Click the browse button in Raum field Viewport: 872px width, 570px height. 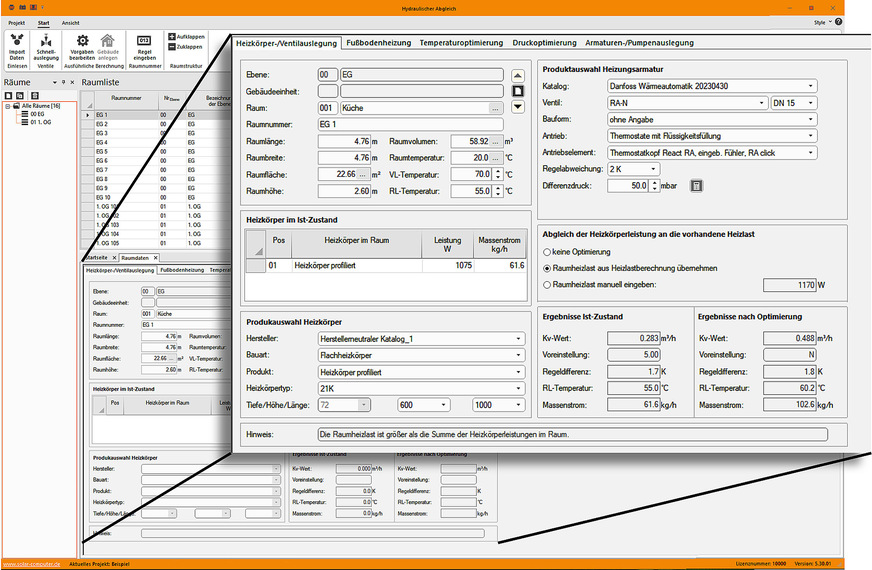[494, 107]
